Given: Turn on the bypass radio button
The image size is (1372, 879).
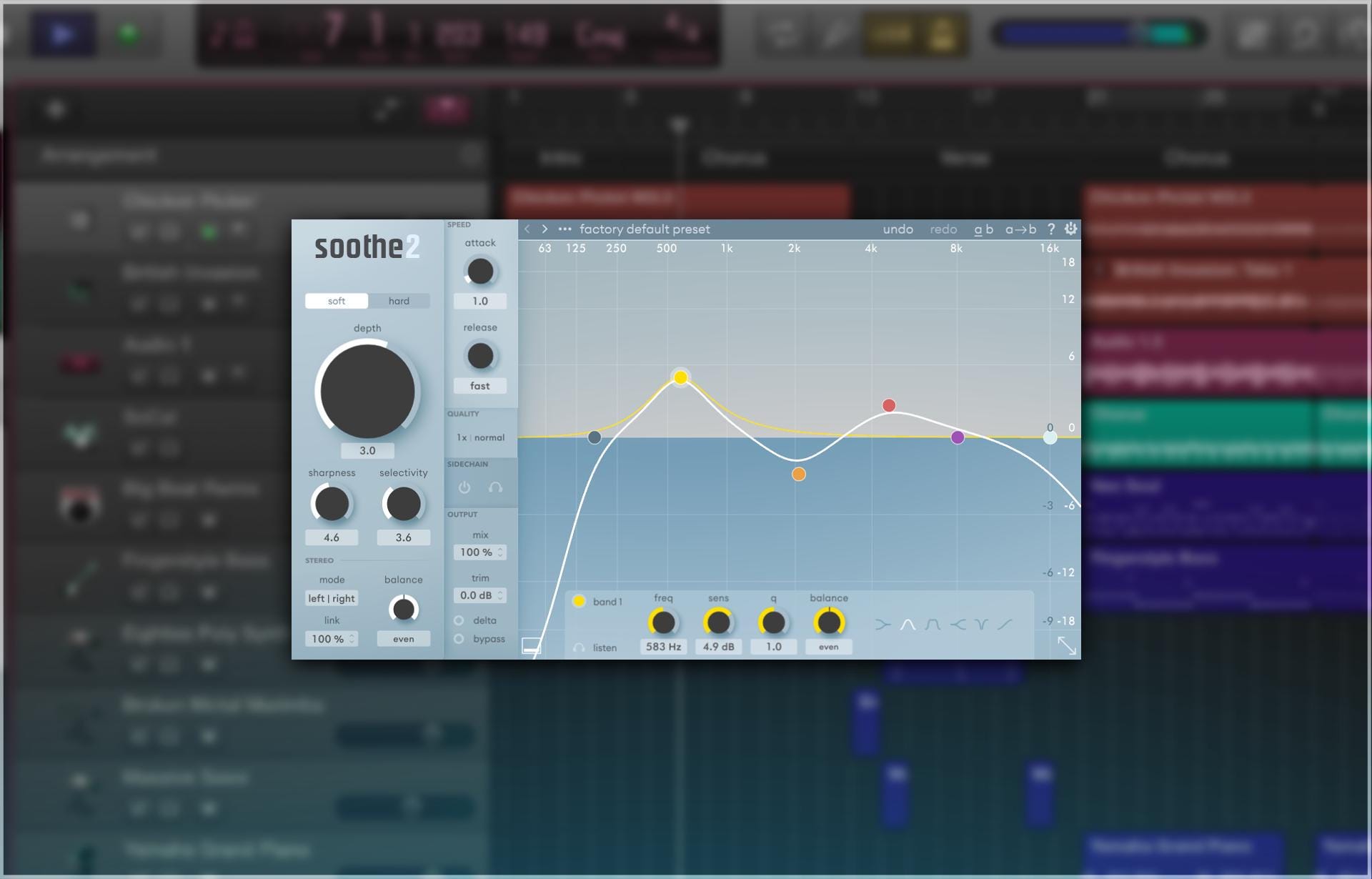Looking at the screenshot, I should coord(459,639).
